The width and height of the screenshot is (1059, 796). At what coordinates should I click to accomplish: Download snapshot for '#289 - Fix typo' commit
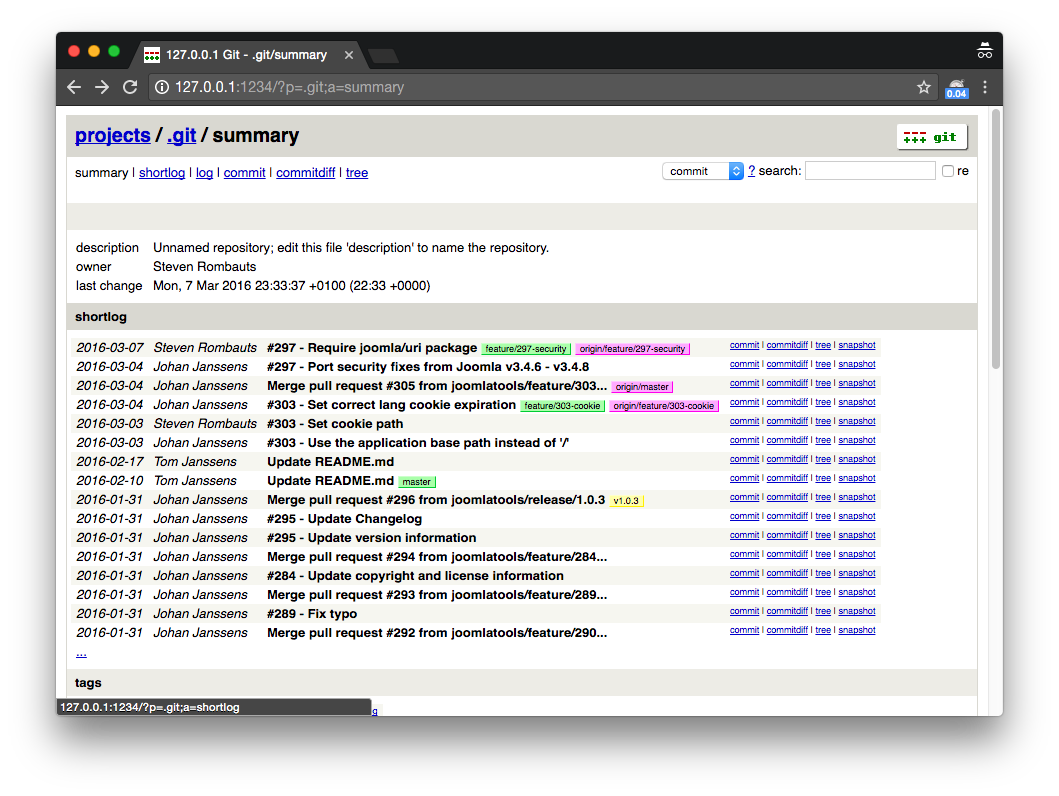[x=856, y=611]
